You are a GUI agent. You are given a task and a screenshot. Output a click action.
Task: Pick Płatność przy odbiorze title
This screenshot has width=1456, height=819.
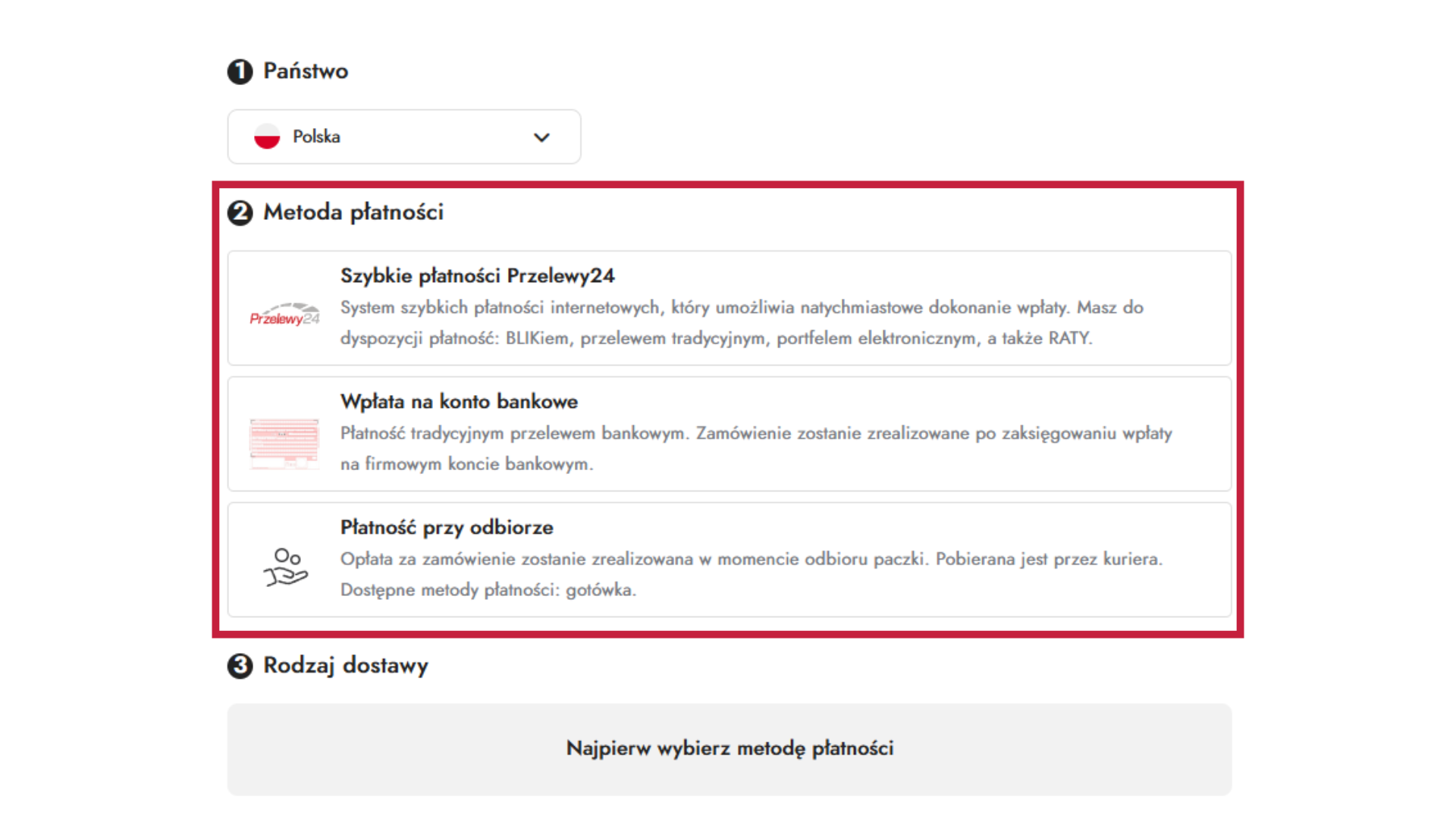tap(447, 528)
